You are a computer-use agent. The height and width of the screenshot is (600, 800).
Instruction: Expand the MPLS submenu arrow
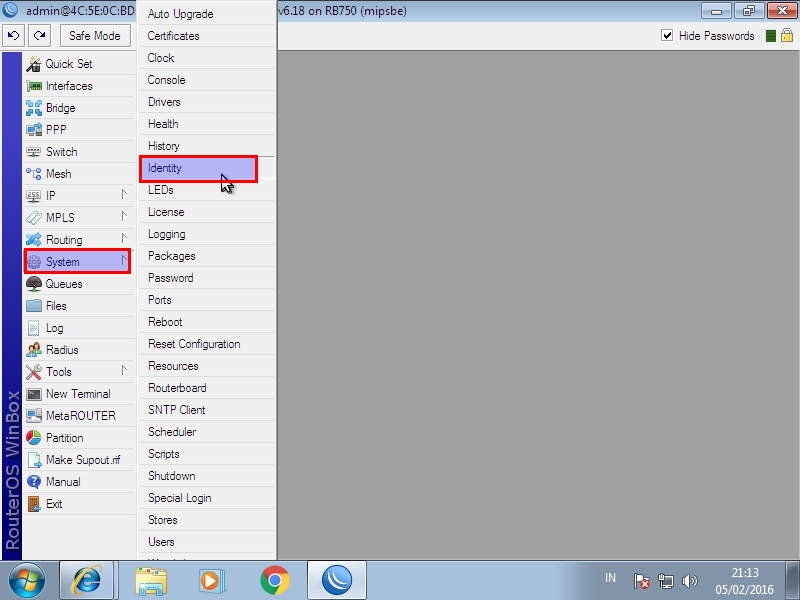pyautogui.click(x=124, y=217)
